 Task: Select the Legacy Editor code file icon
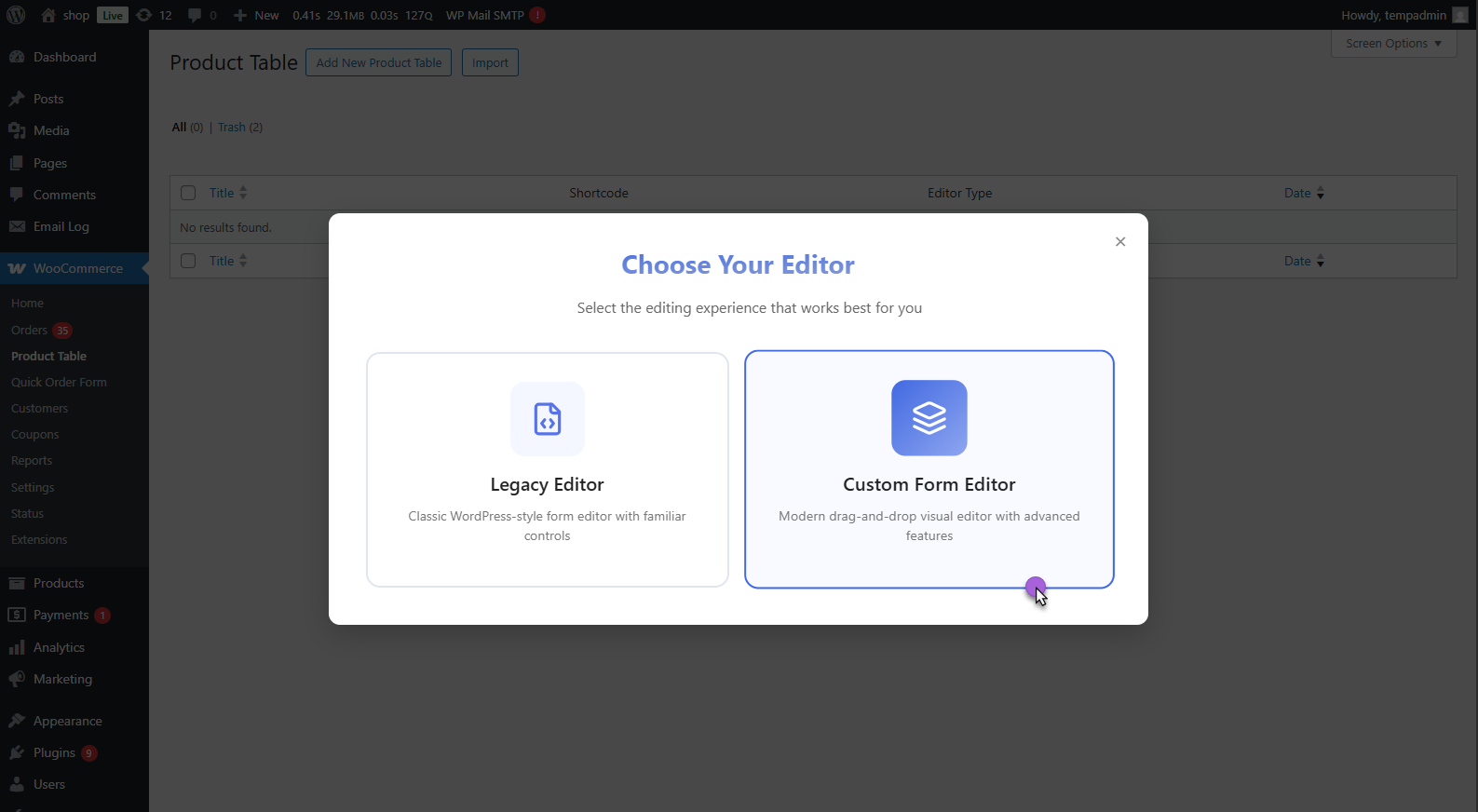pyautogui.click(x=547, y=419)
